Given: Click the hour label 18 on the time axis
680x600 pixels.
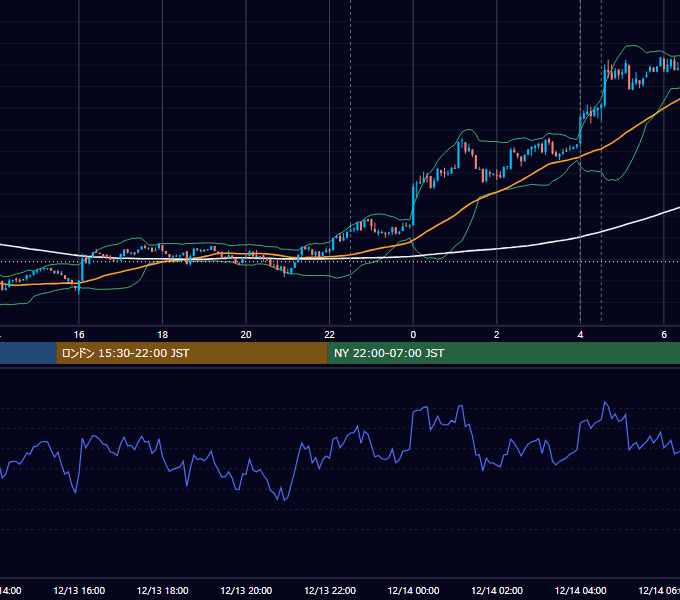Looking at the screenshot, I should [162, 335].
